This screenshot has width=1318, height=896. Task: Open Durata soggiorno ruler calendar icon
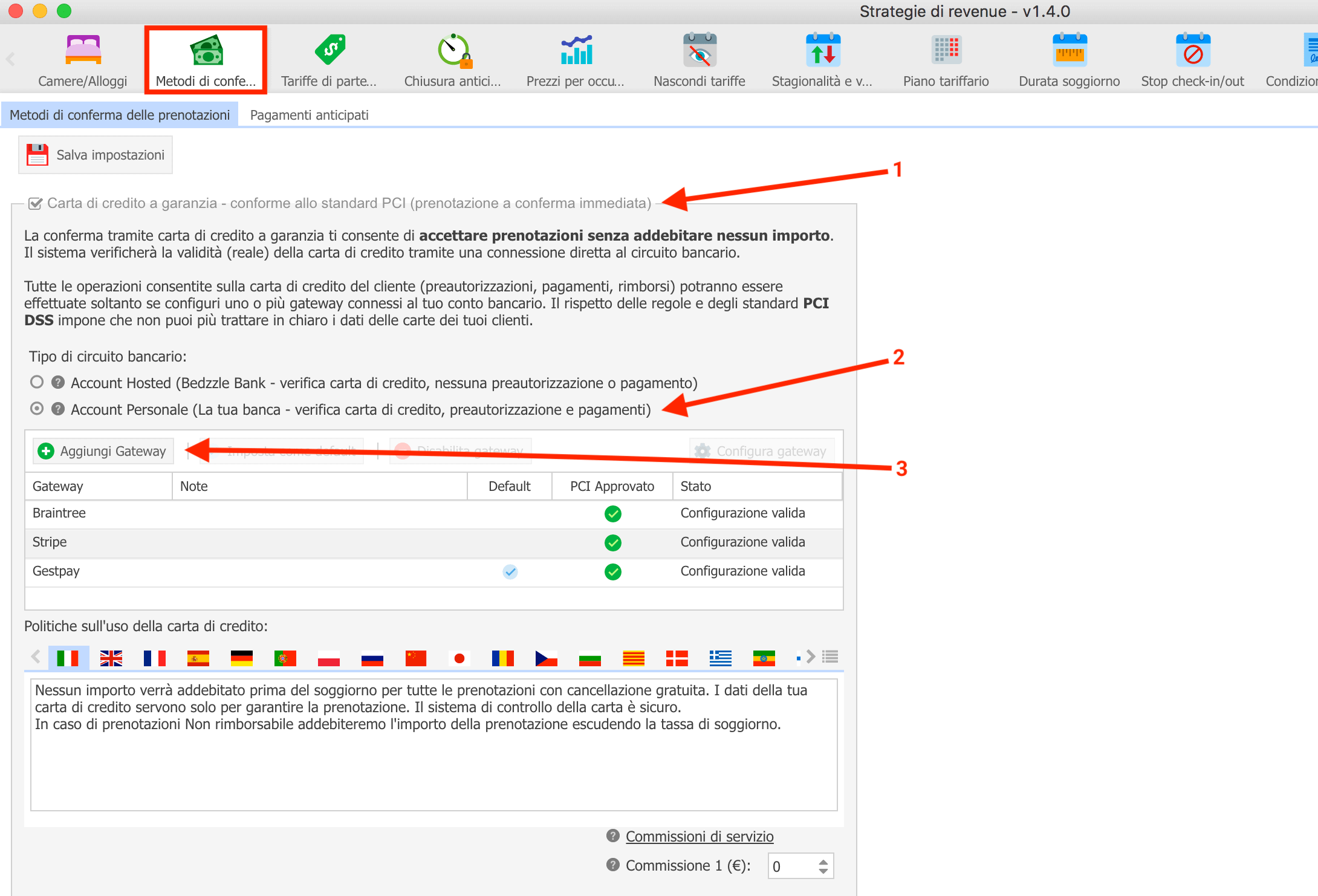click(1069, 51)
